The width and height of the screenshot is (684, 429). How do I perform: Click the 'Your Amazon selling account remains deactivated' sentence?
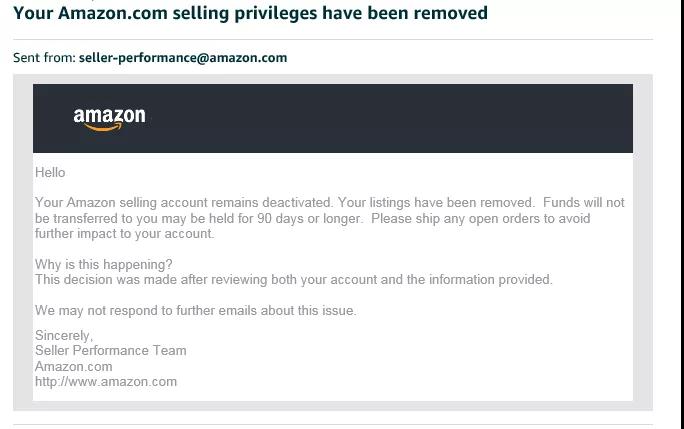tap(184, 202)
